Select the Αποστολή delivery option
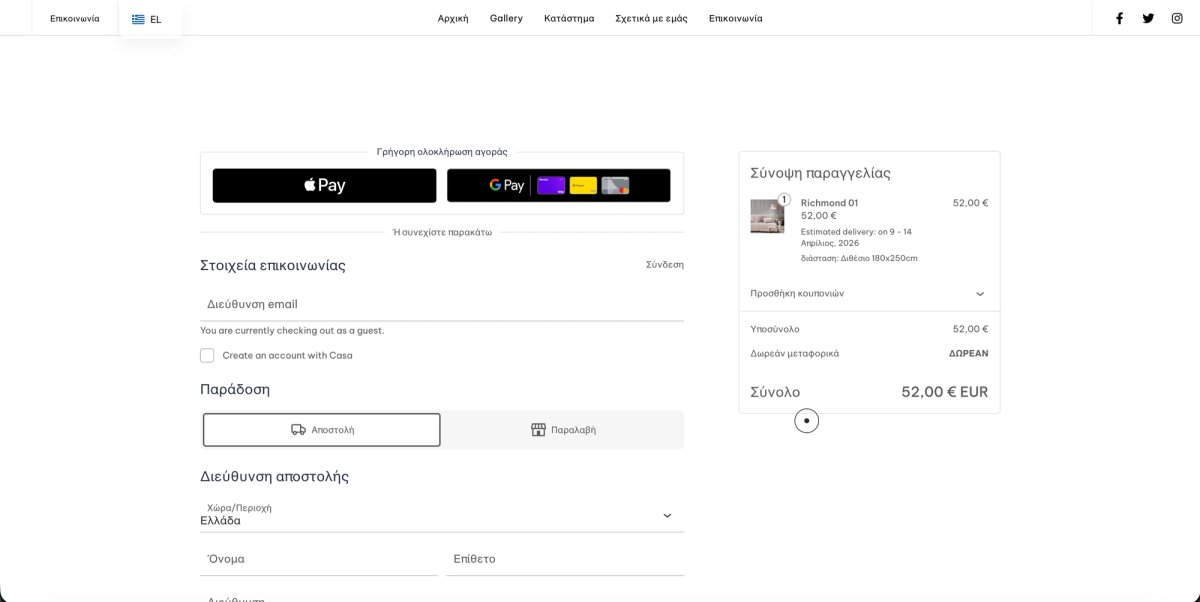This screenshot has width=1200, height=602. [322, 430]
